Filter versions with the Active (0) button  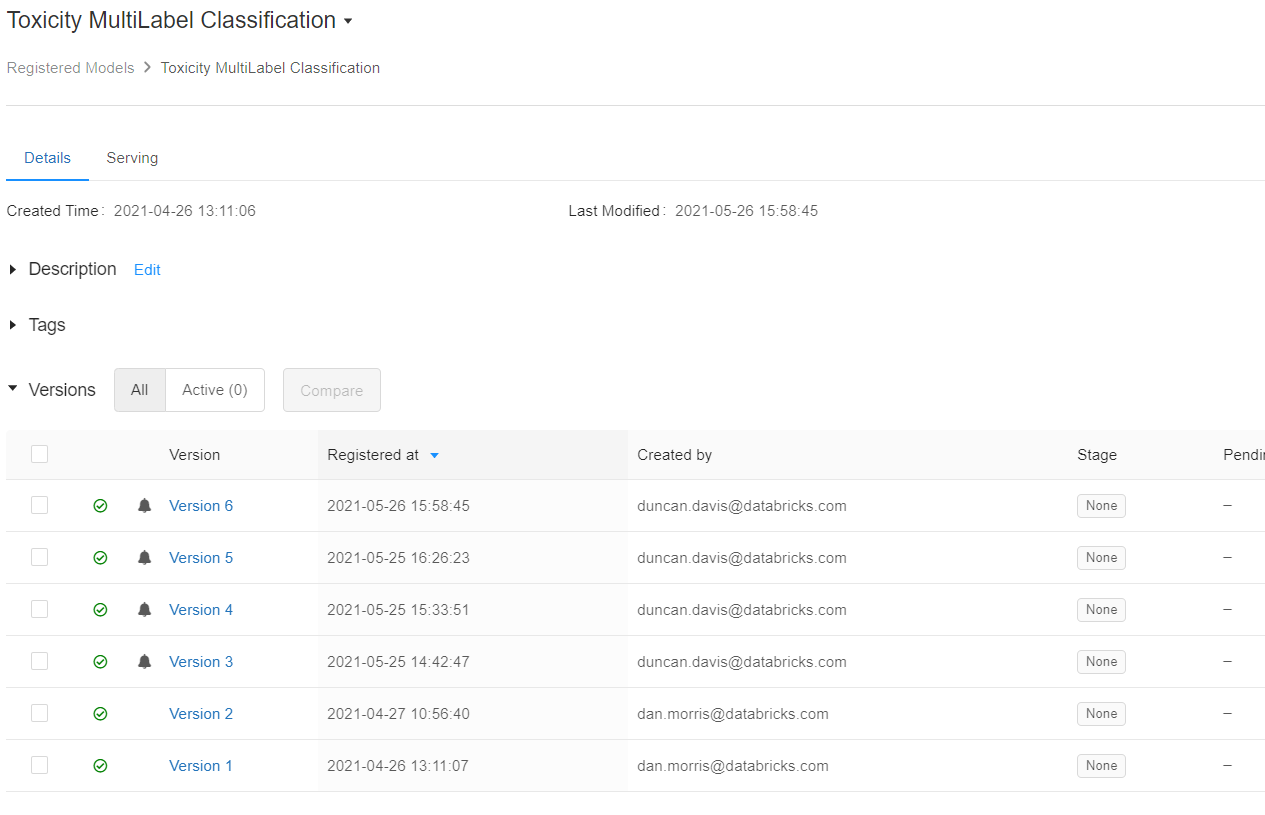point(214,390)
